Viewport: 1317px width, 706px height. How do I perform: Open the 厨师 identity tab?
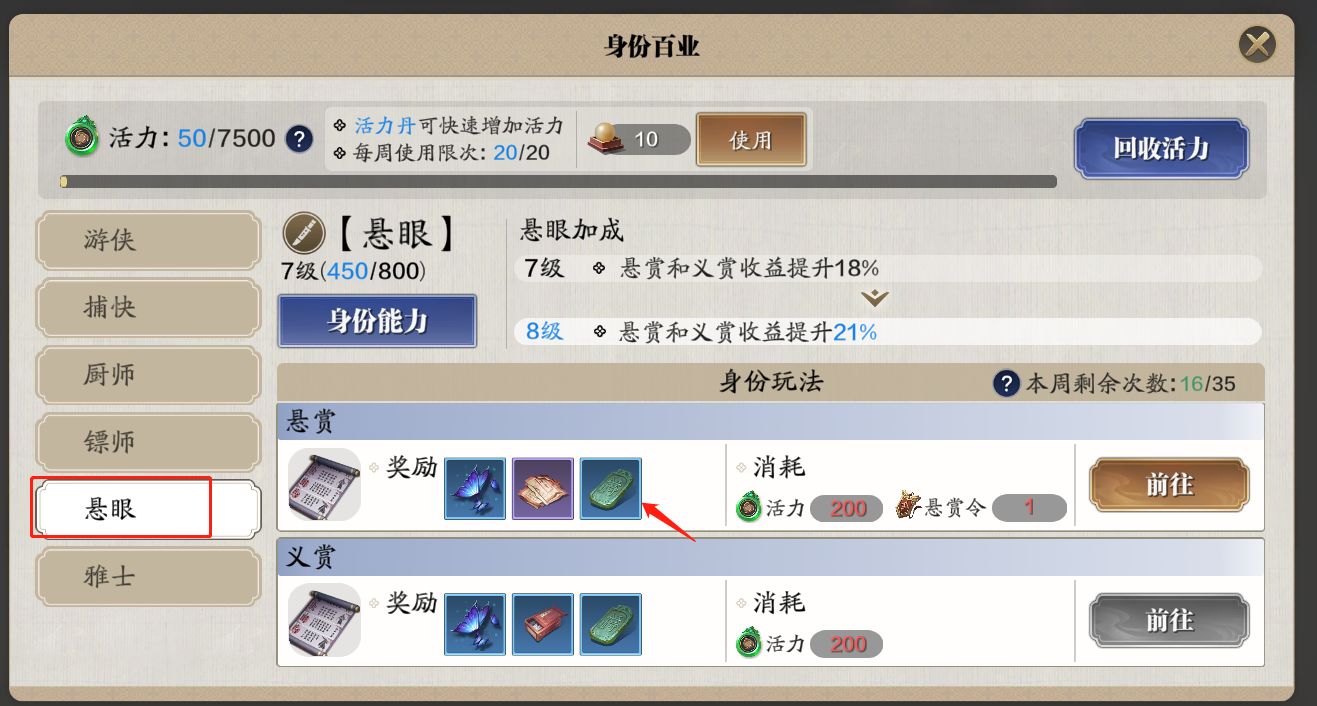(148, 375)
